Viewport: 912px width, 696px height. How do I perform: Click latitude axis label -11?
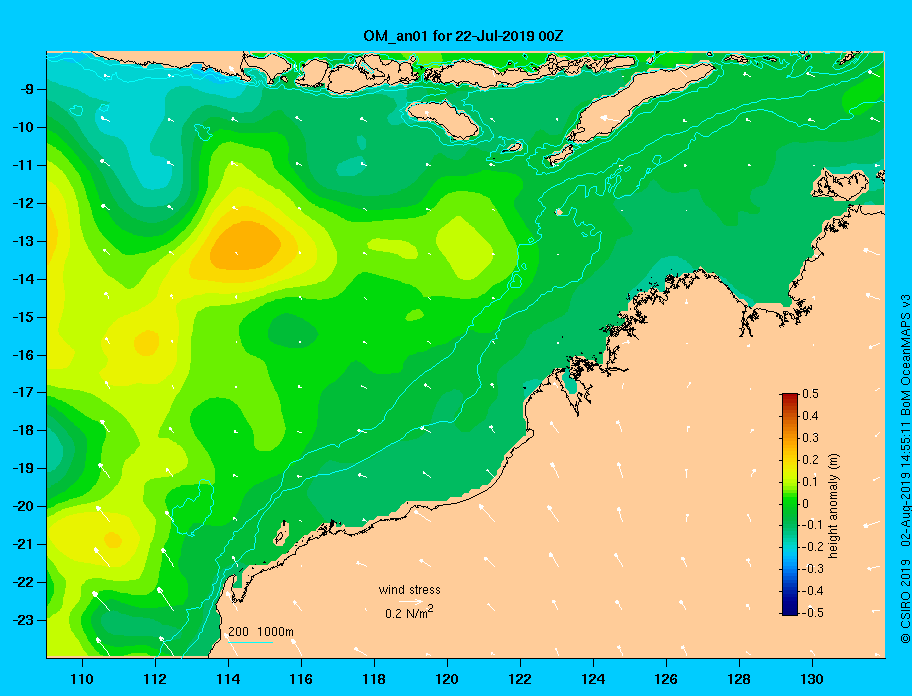23,165
